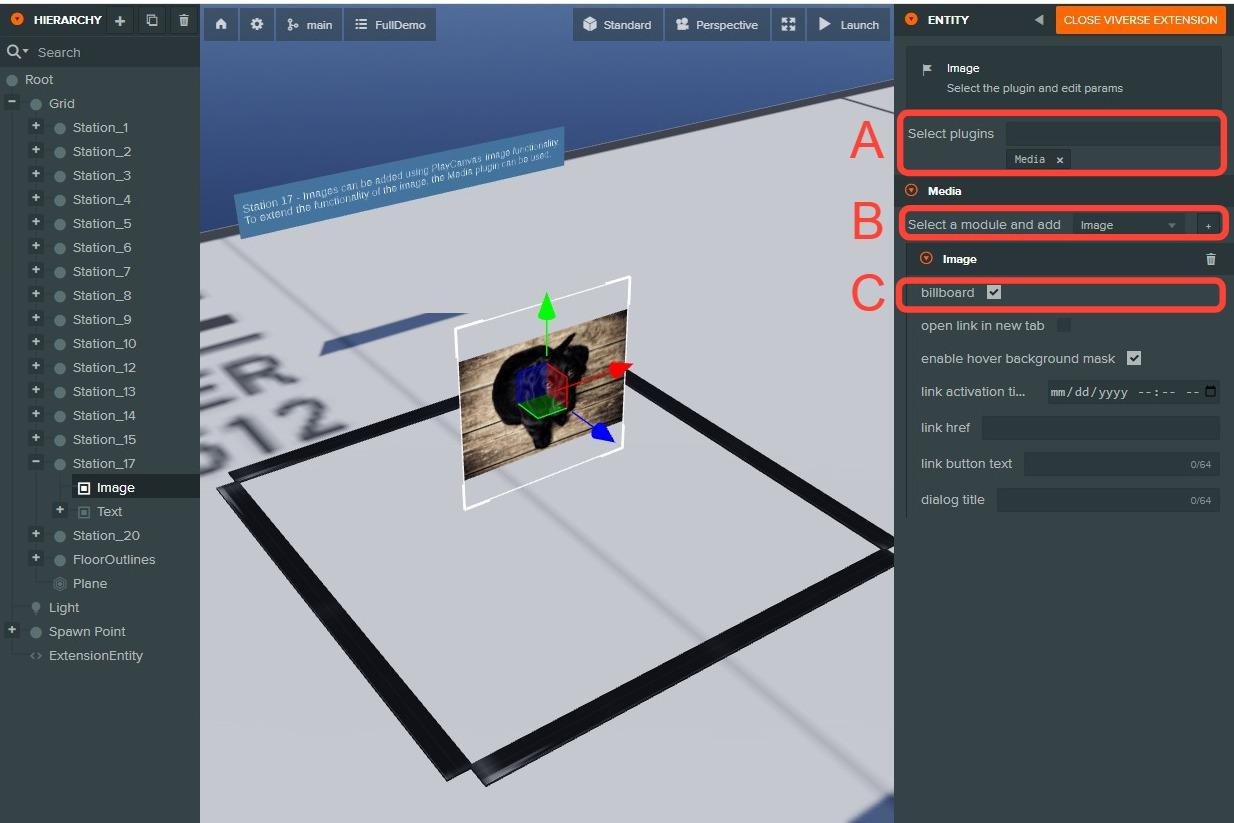Image resolution: width=1234 pixels, height=823 pixels.
Task: Open the Image module dropdown
Action: 1128,225
